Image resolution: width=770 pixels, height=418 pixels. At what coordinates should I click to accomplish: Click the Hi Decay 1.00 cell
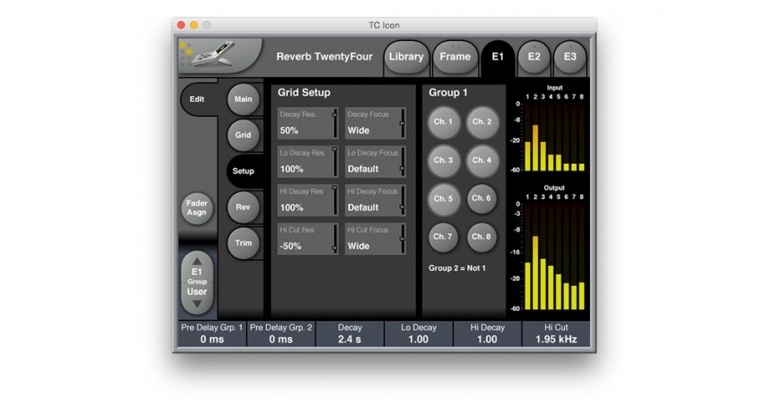point(487,334)
